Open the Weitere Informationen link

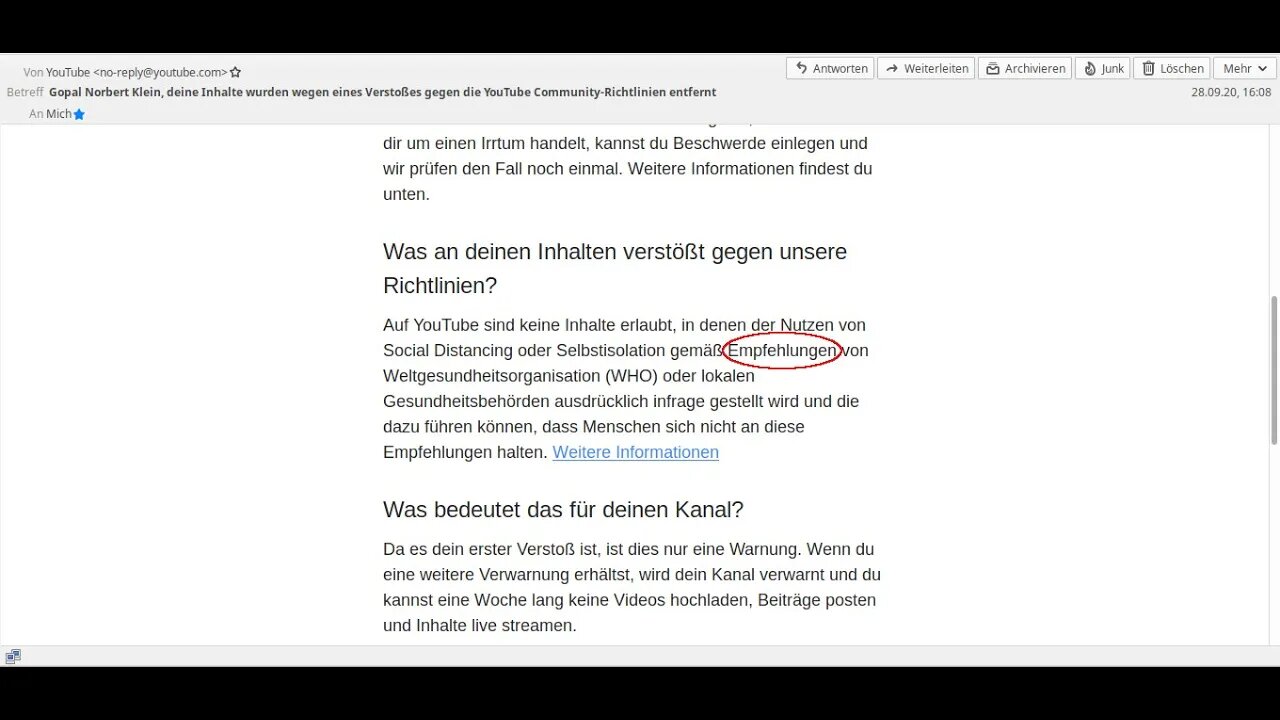(636, 452)
